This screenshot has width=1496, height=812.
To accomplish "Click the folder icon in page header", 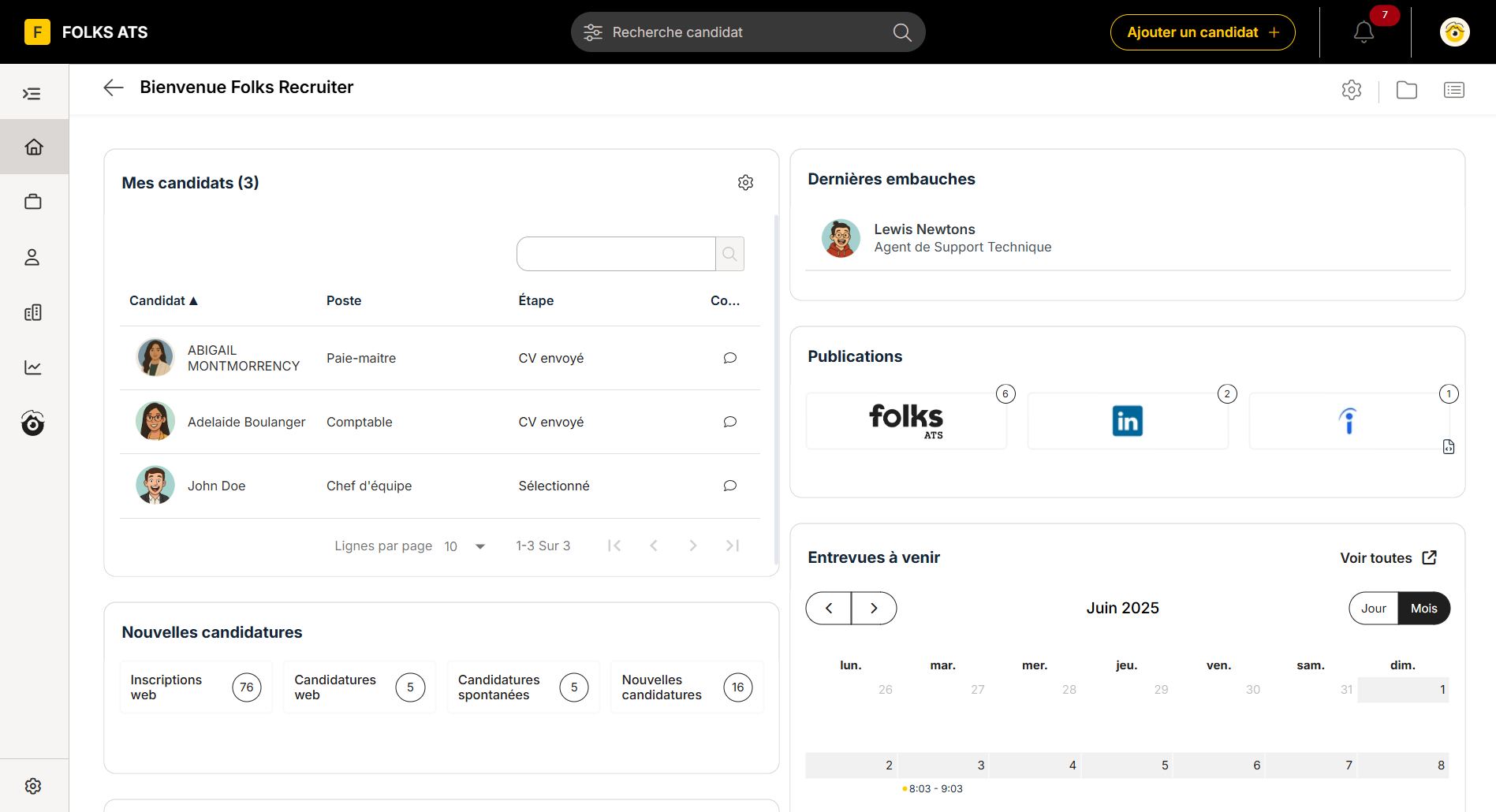I will pos(1406,90).
